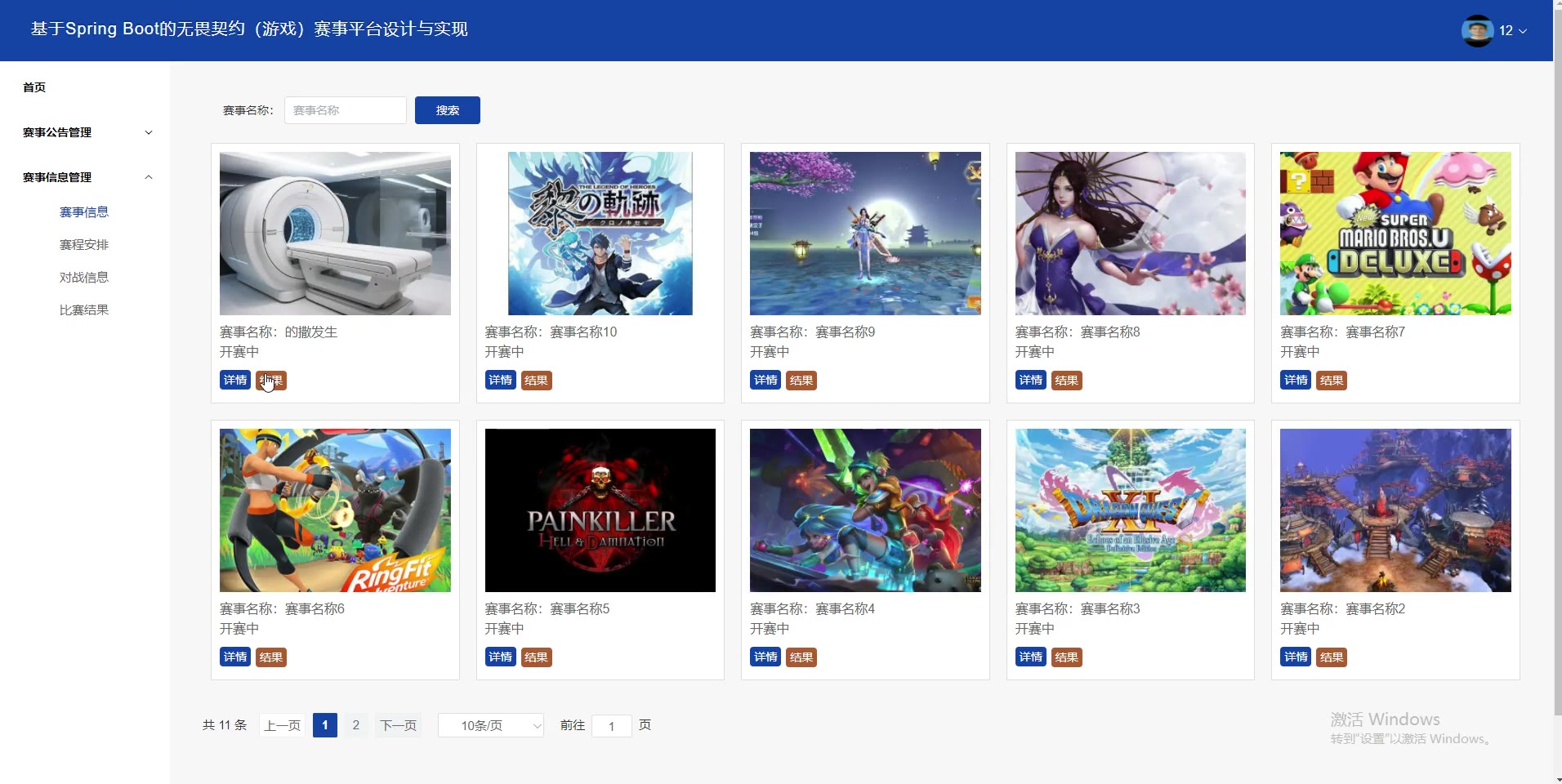Image resolution: width=1562 pixels, height=784 pixels.
Task: View 详情 for 赛事名称3
Action: click(1031, 657)
